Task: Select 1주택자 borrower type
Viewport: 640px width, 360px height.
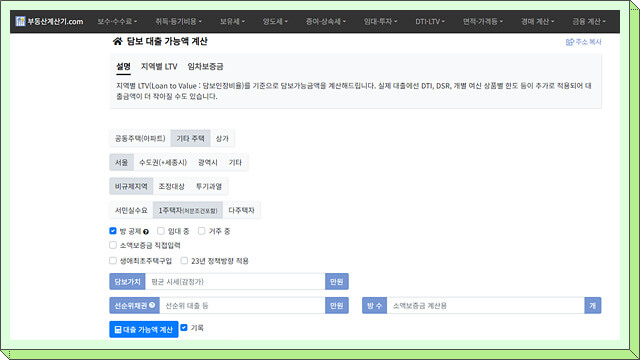Action: 188,210
